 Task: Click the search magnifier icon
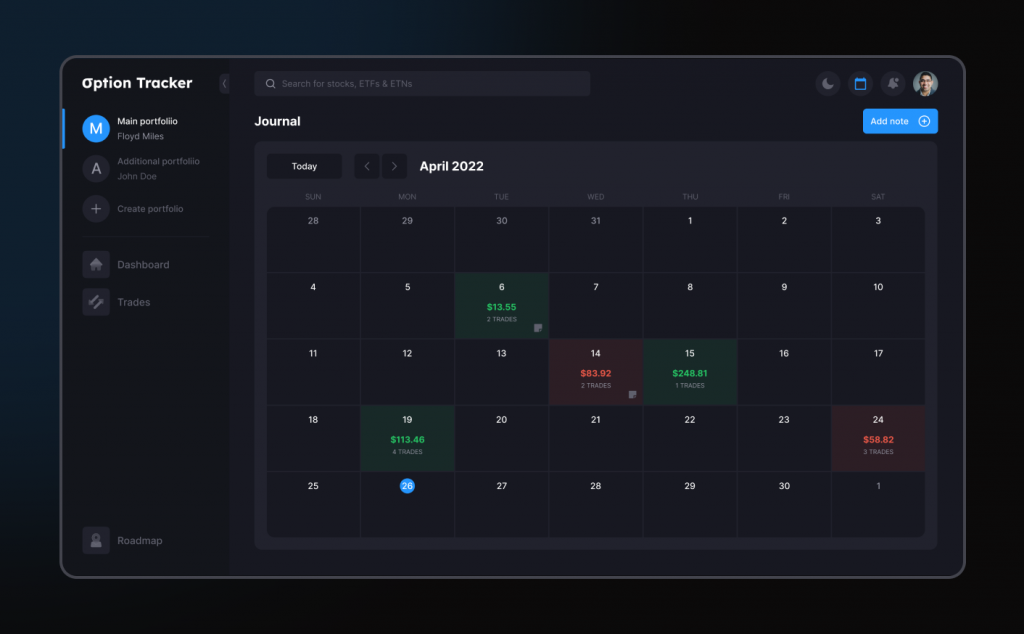[270, 84]
